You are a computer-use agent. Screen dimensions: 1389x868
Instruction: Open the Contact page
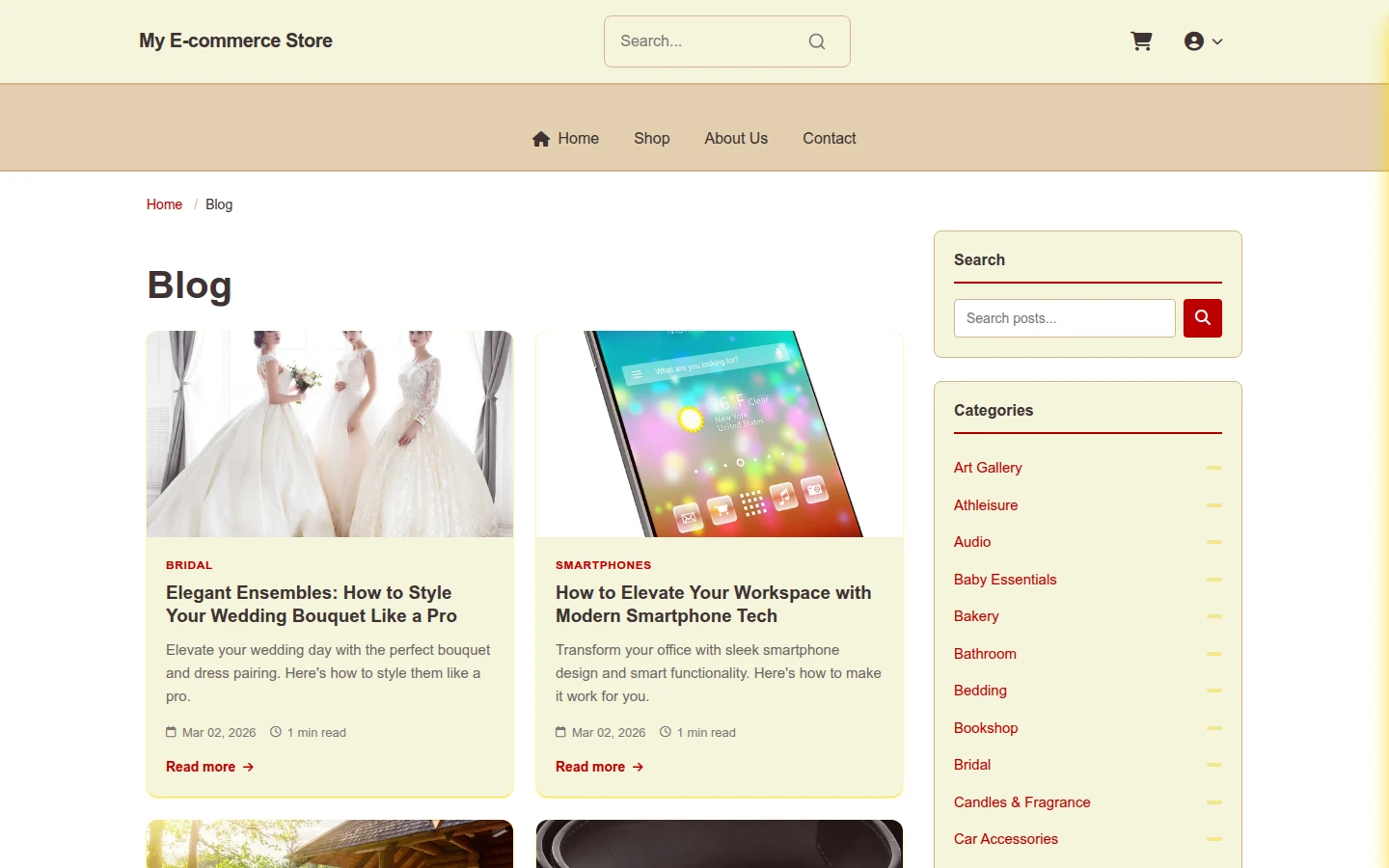[x=830, y=139]
